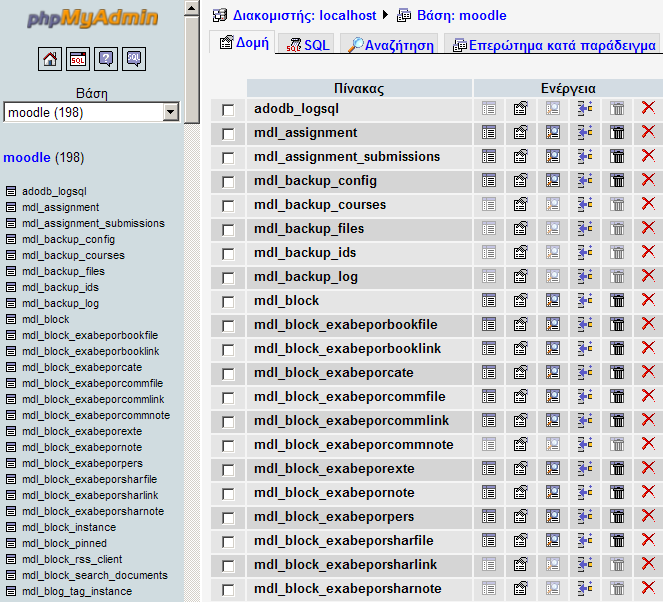Empty the mdl_block table via trash icon

tap(617, 301)
